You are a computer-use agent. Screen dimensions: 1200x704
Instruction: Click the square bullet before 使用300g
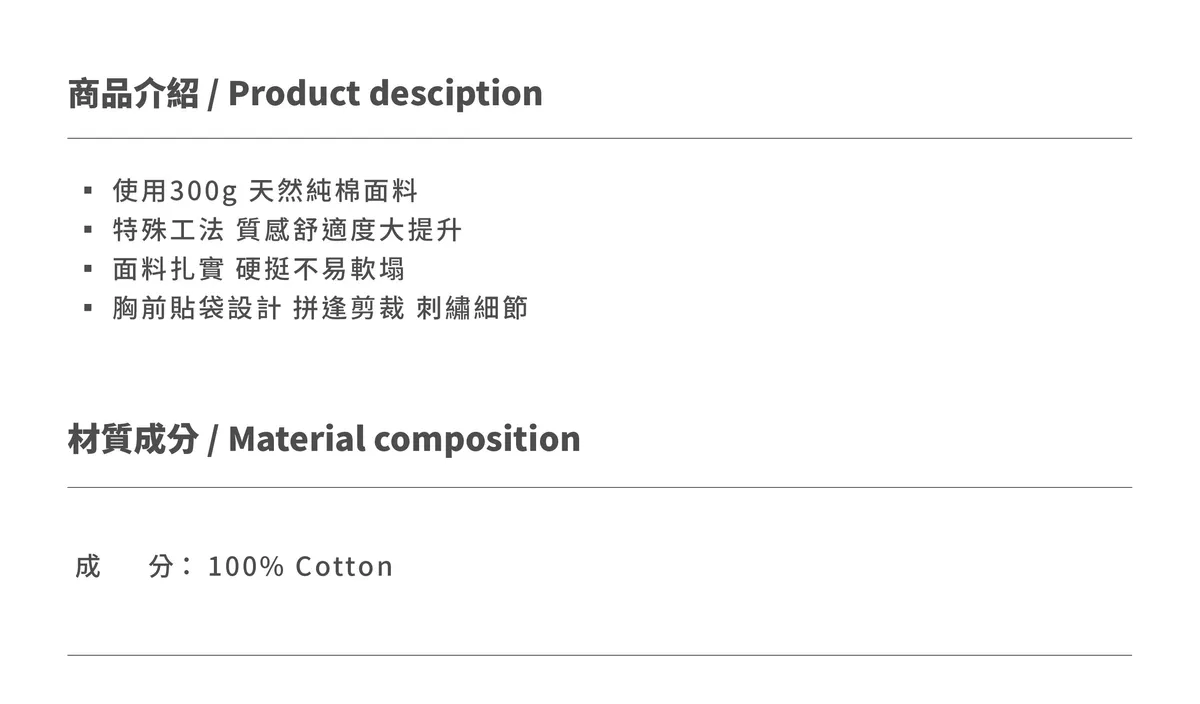coord(88,190)
